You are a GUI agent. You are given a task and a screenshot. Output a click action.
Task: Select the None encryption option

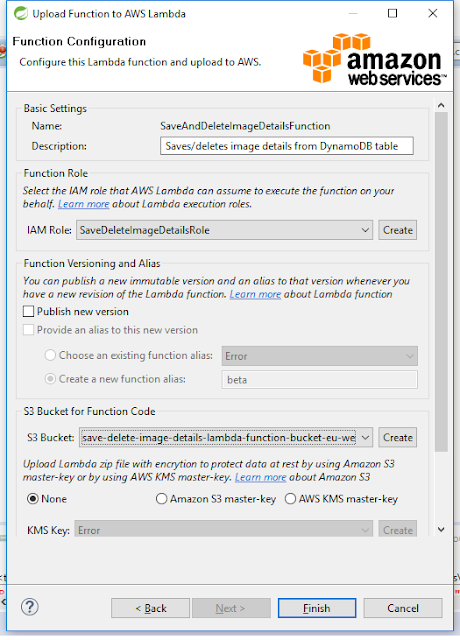click(33, 499)
